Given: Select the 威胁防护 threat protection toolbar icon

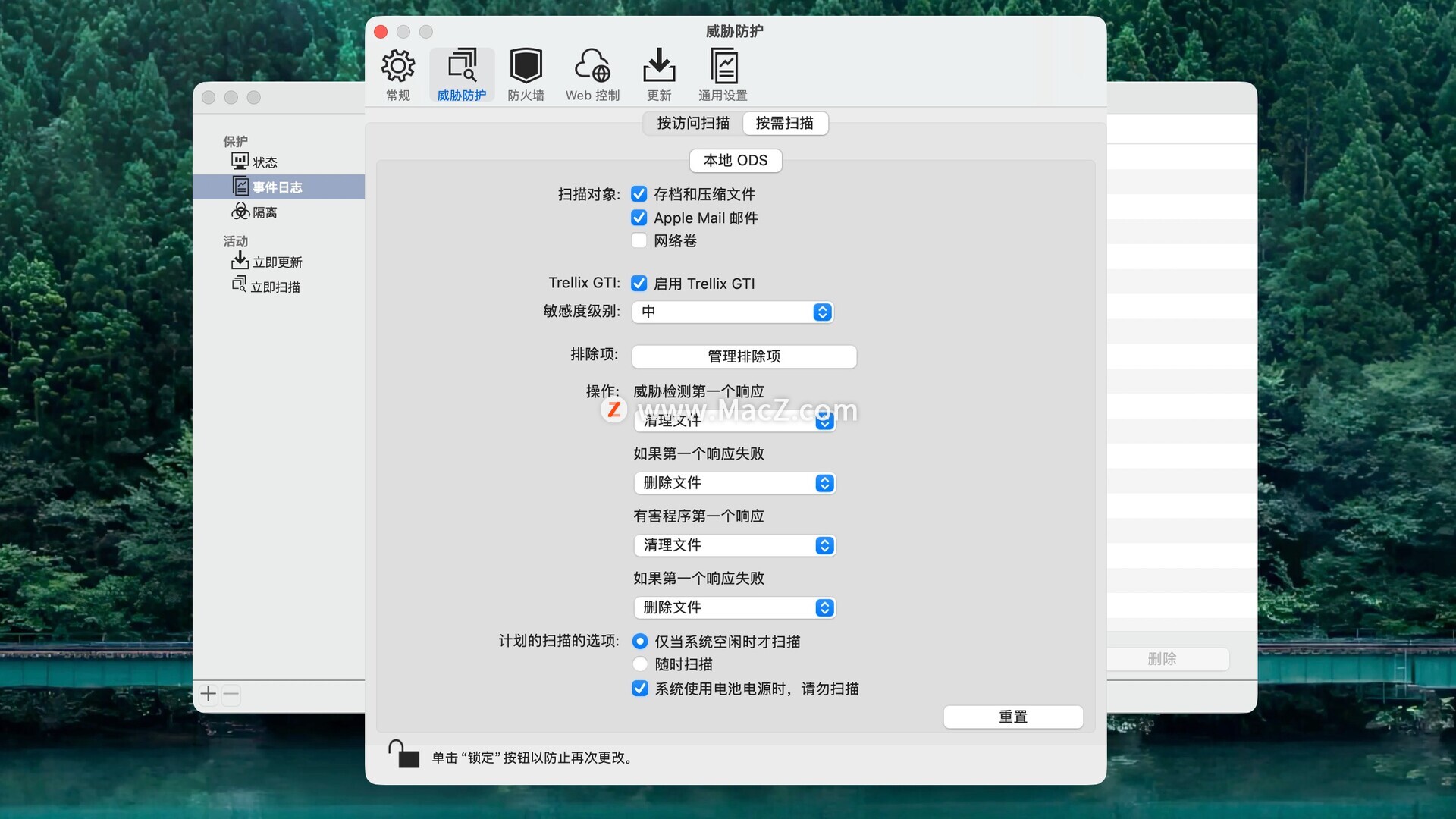Looking at the screenshot, I should (462, 66).
